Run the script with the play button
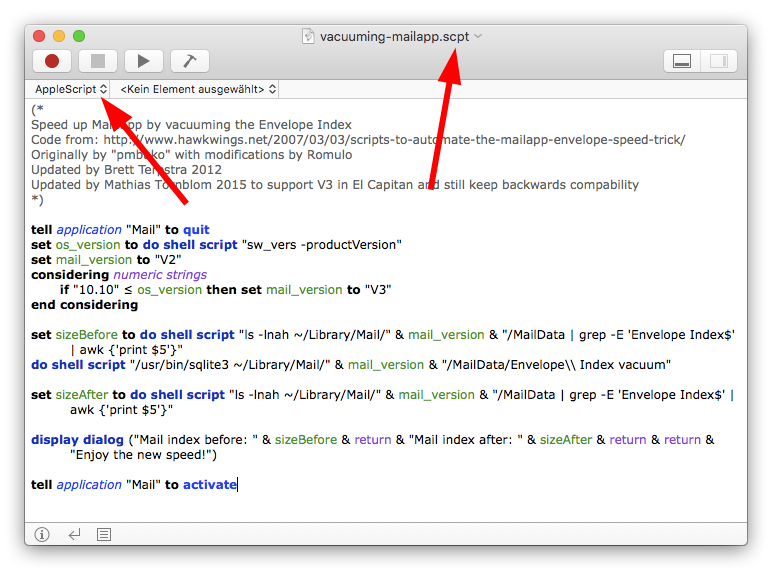The image size is (772, 570). [x=144, y=61]
